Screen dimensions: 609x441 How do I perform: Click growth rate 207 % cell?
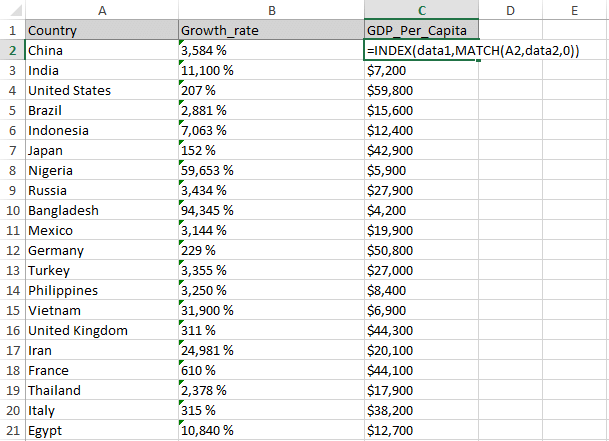tap(271, 90)
